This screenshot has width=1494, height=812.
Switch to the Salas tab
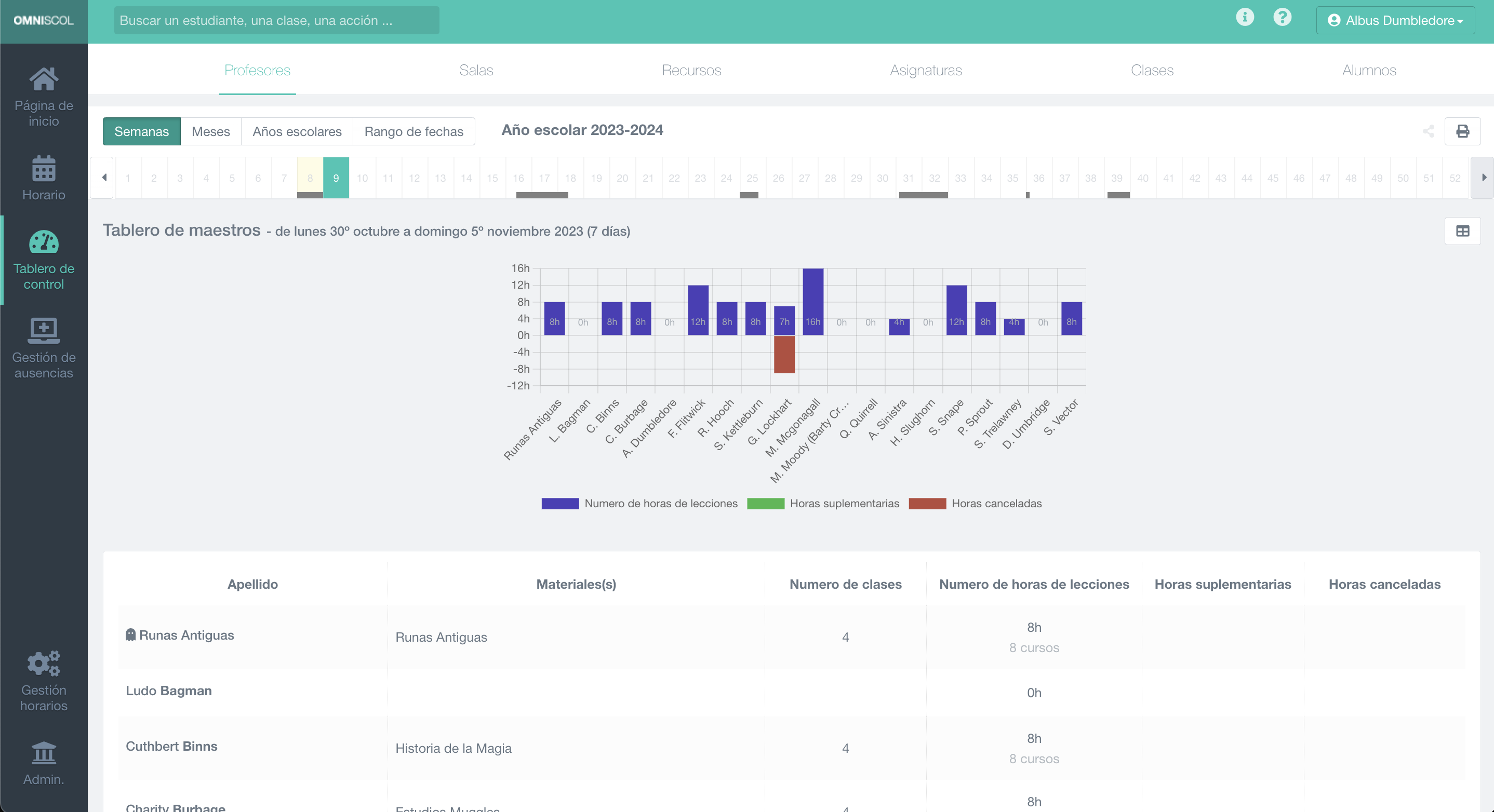point(475,70)
